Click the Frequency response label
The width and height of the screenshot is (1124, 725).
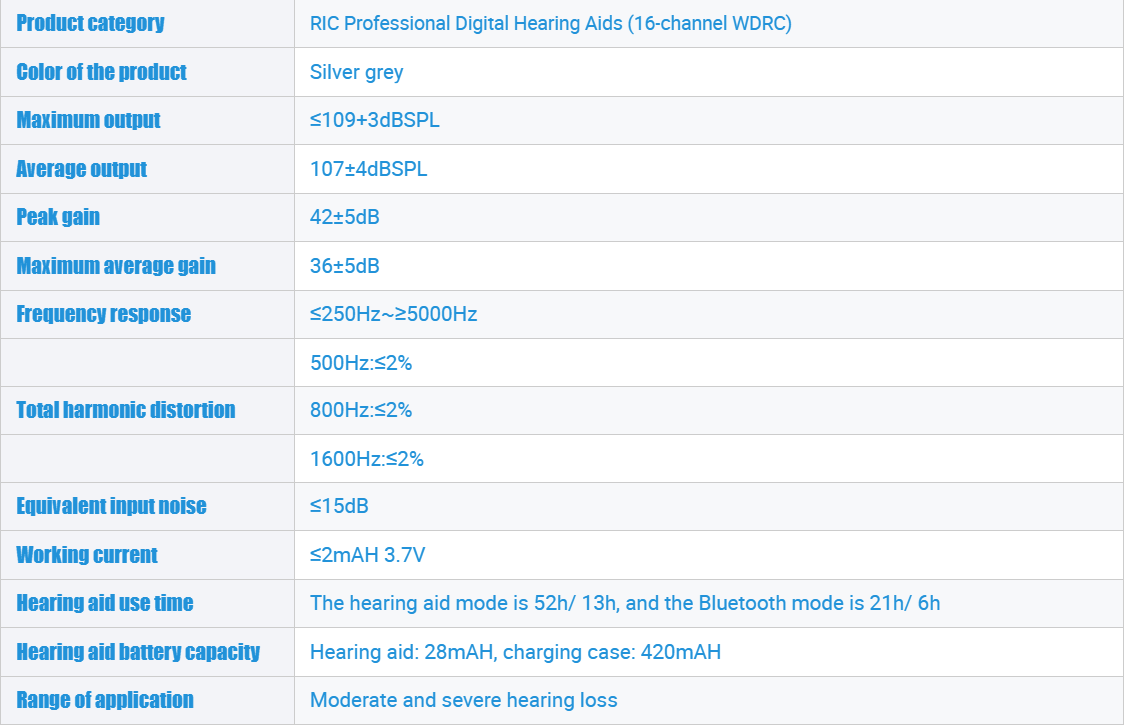[104, 314]
